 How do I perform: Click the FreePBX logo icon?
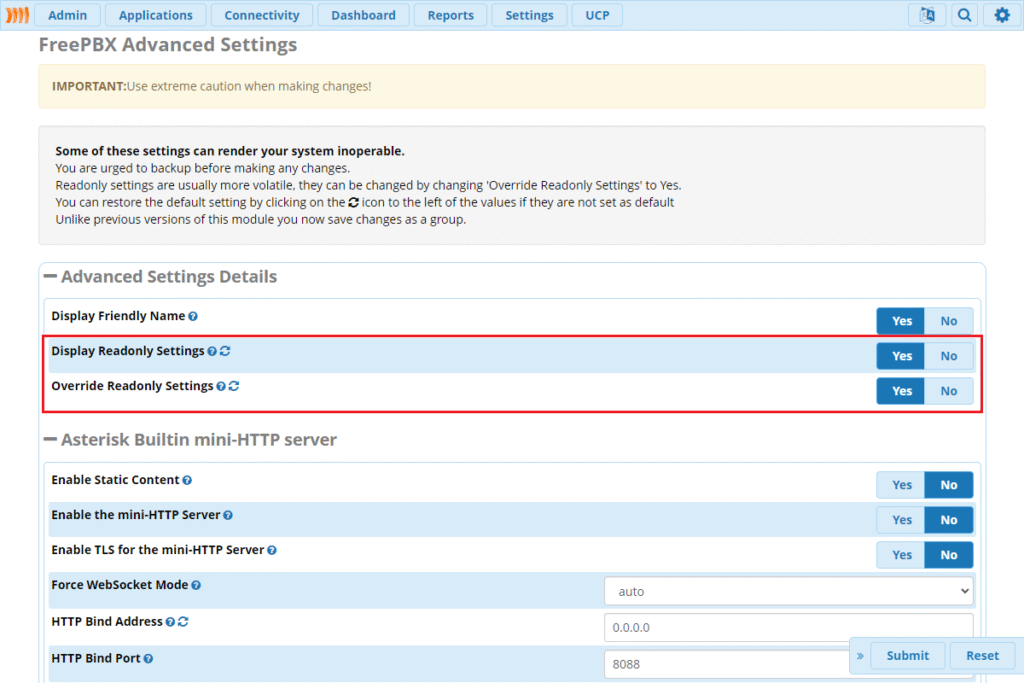click(17, 15)
